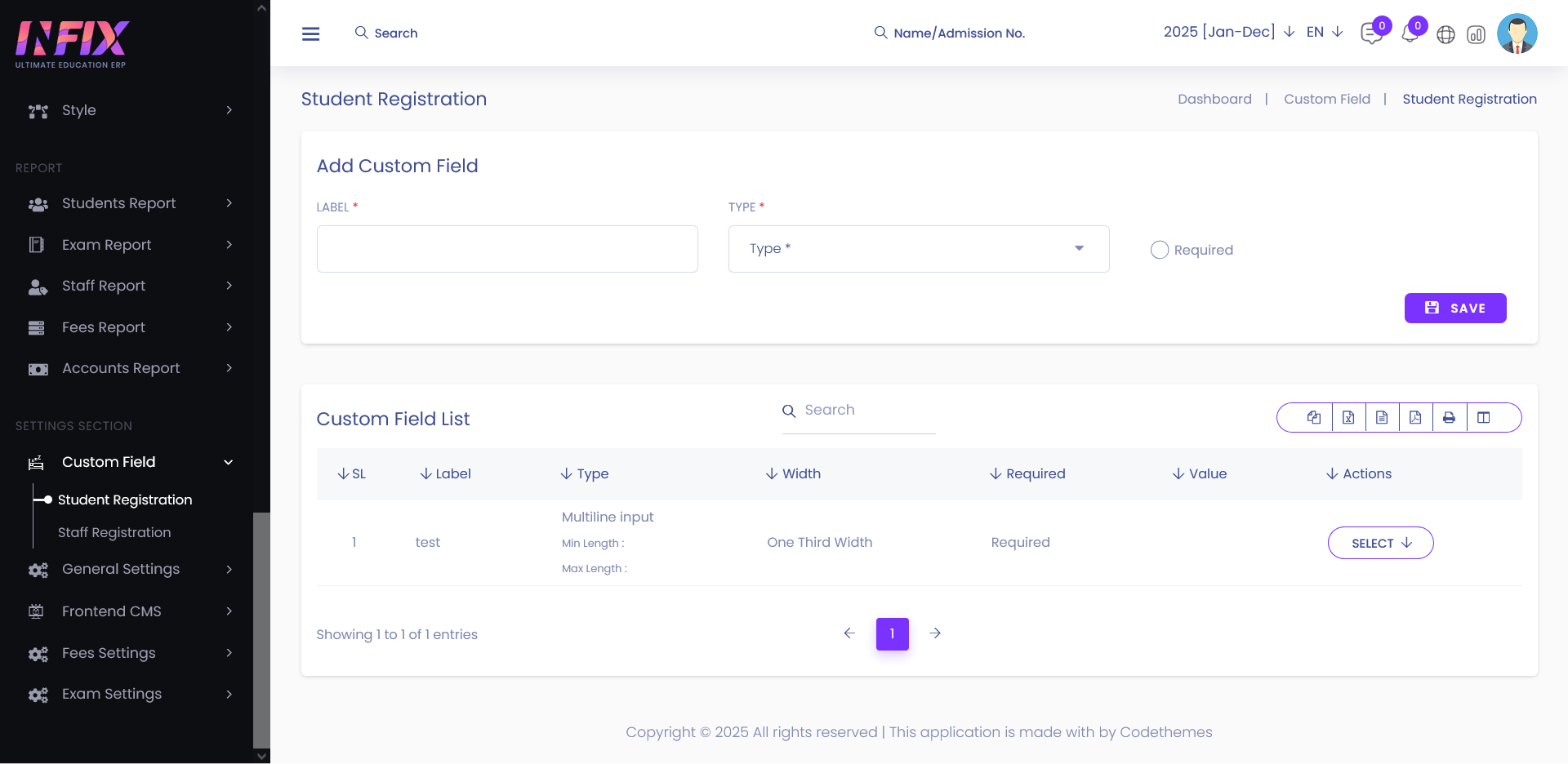1568x764 pixels.
Task: Open the Exam Report menu
Action: tap(131, 245)
